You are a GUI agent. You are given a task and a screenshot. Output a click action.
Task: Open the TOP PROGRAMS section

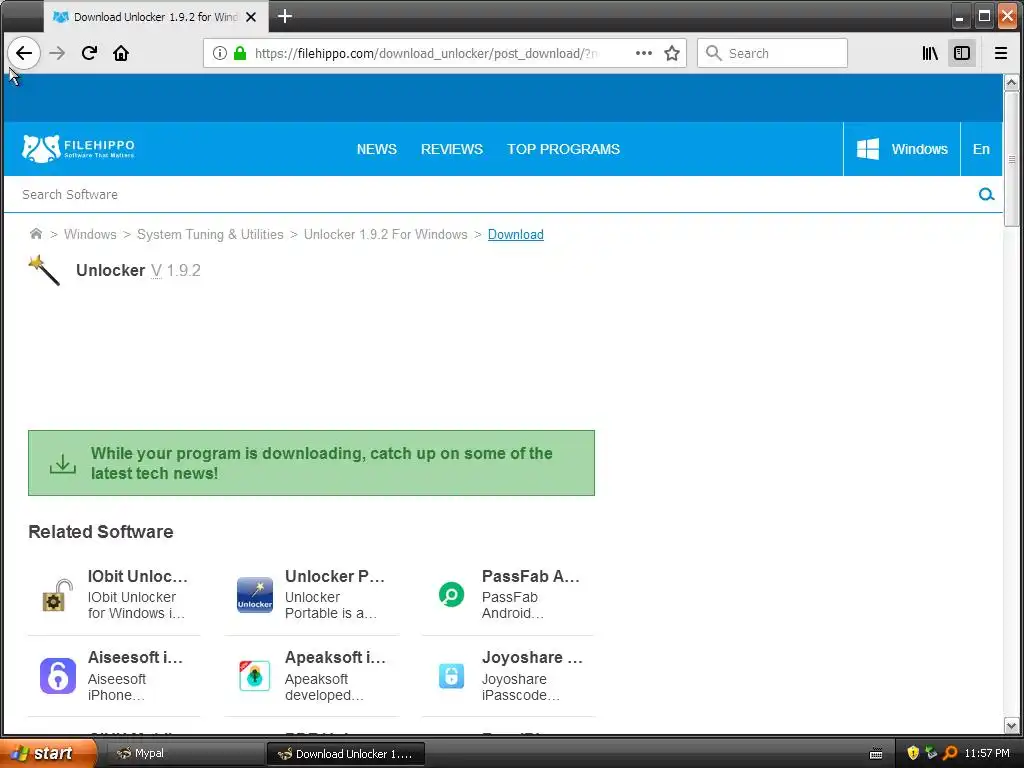tap(564, 149)
